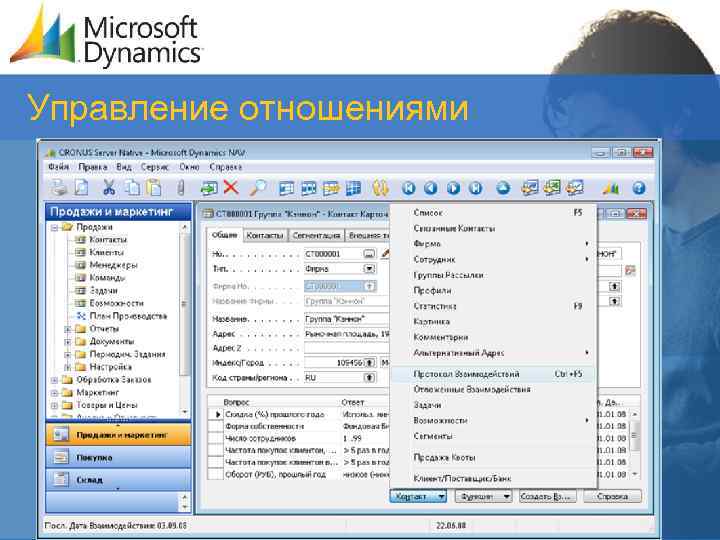The image size is (720, 540).
Task: Select Список in the Контакт menu
Action: [493, 213]
